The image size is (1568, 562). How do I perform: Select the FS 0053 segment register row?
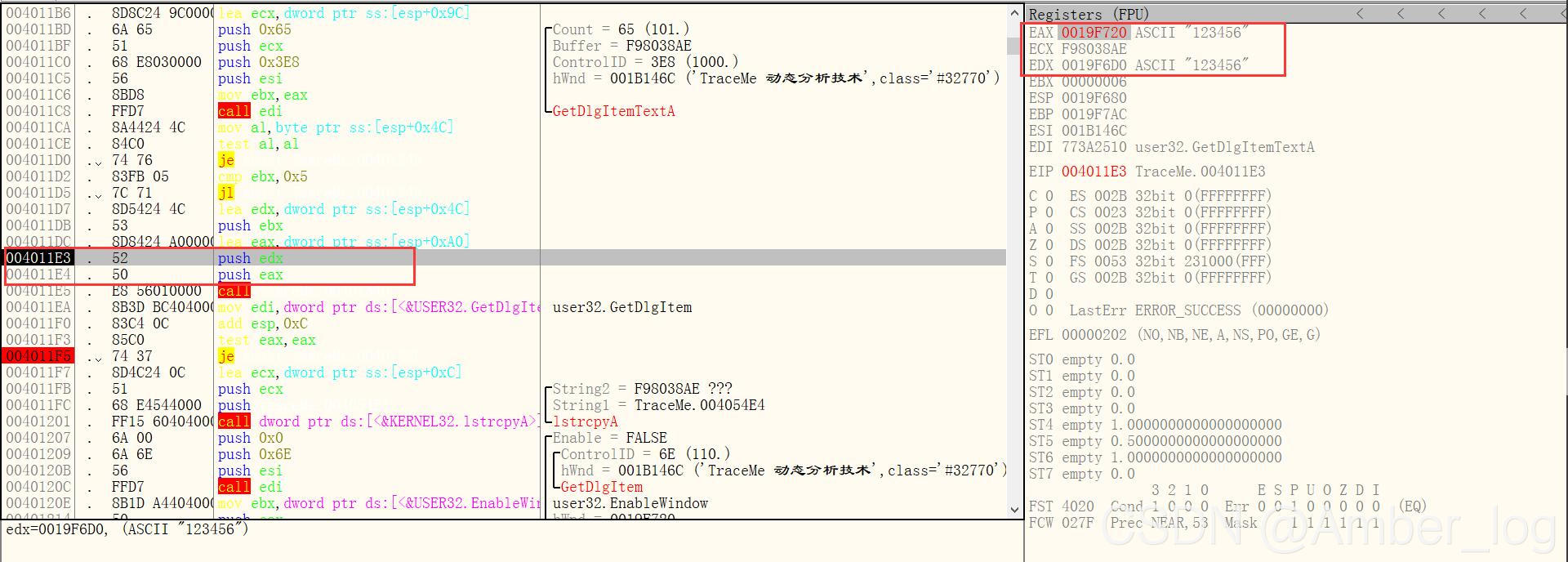click(1170, 261)
